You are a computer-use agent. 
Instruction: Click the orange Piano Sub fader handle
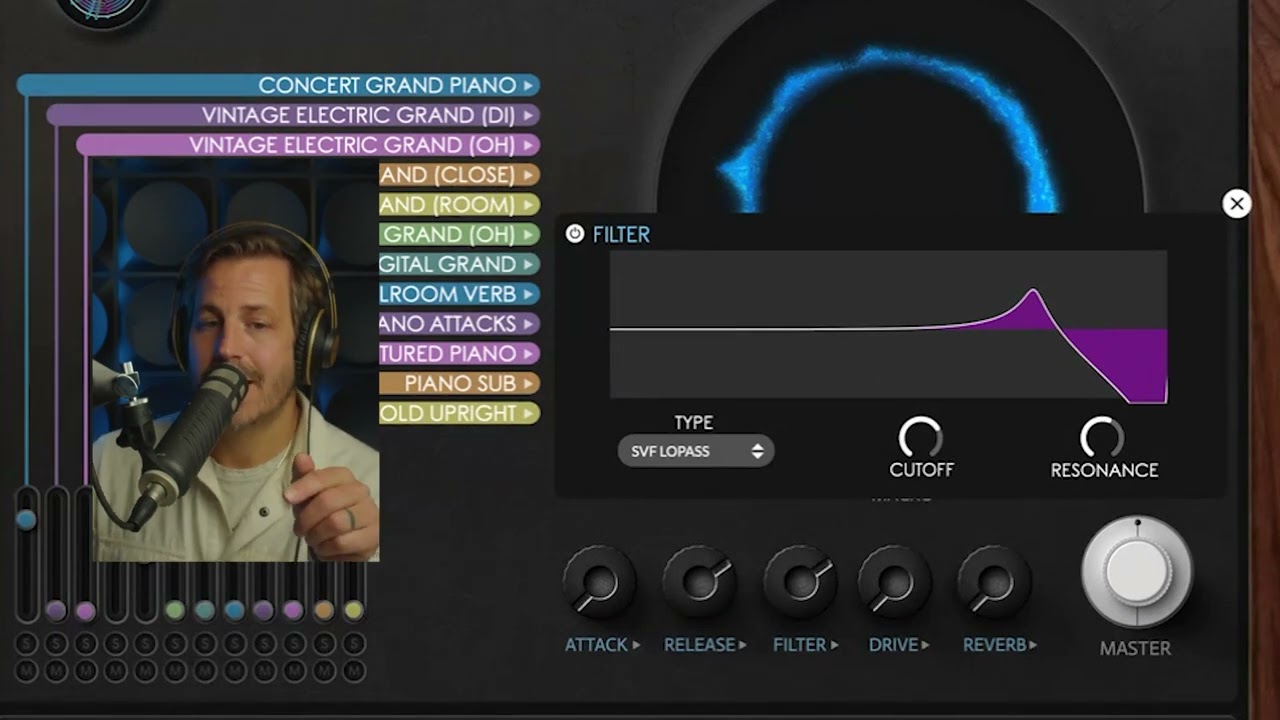point(323,609)
